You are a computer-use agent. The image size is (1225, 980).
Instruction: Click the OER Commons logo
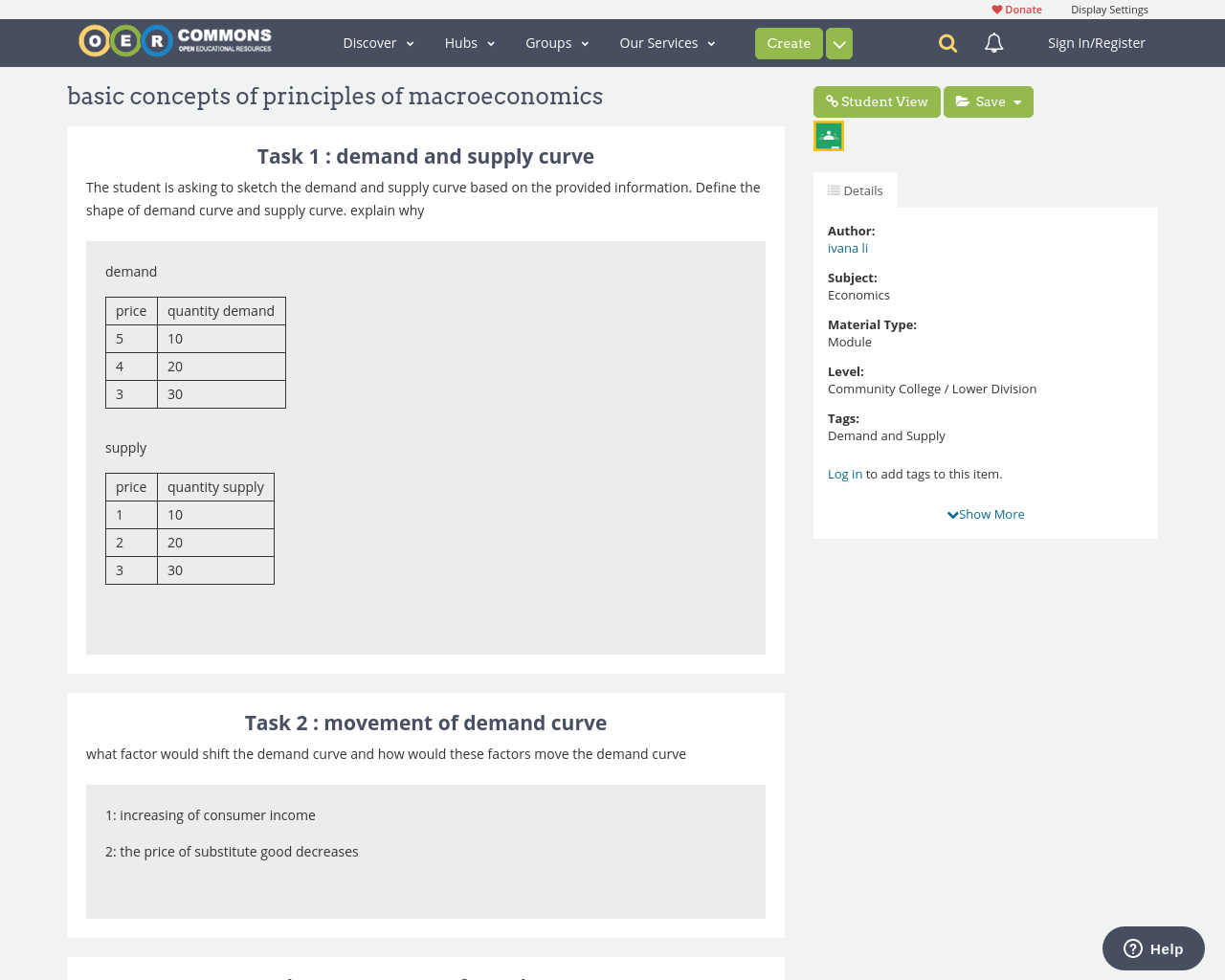[x=175, y=41]
